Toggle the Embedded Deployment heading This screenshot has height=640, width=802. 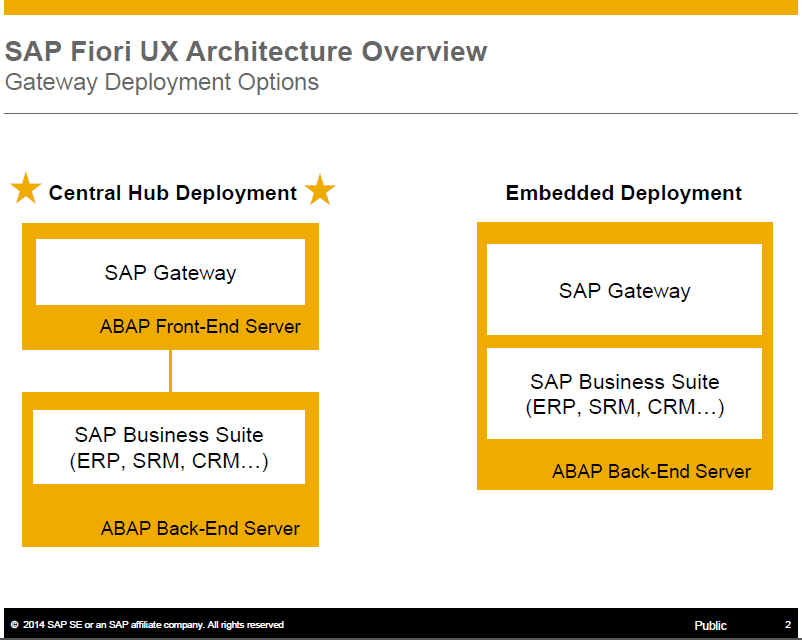pyautogui.click(x=623, y=192)
